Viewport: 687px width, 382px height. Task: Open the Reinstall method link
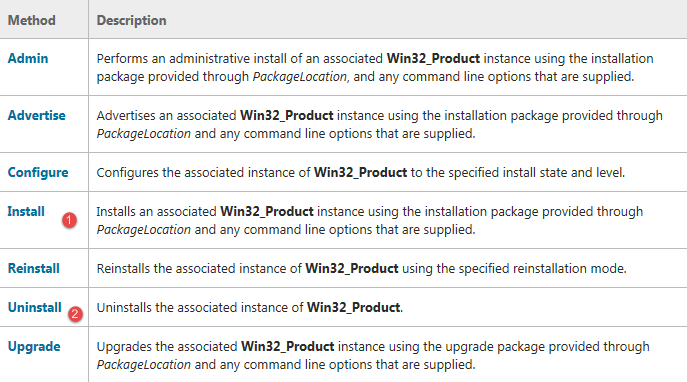point(34,268)
